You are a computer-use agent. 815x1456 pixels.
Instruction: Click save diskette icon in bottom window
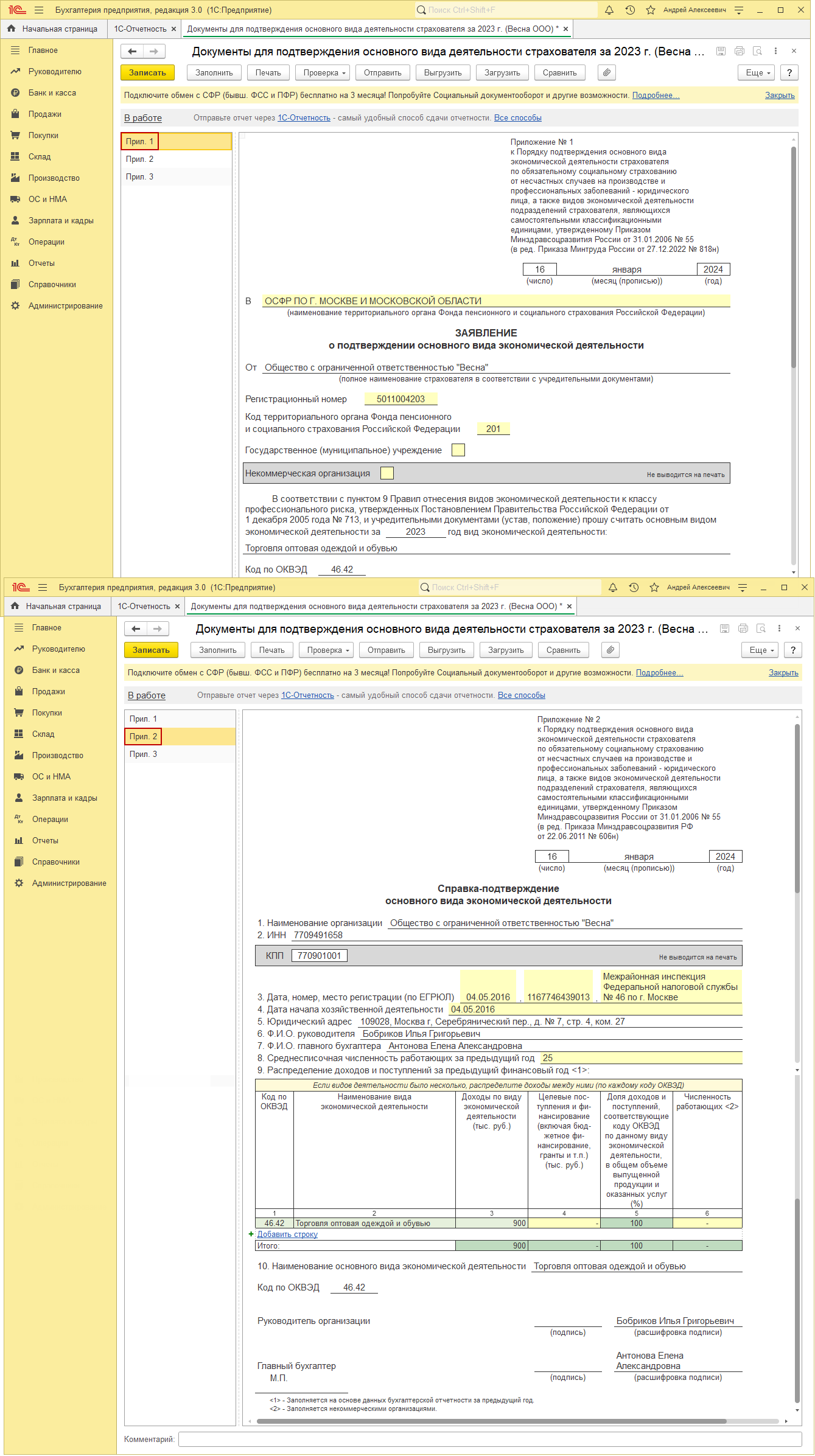(724, 629)
